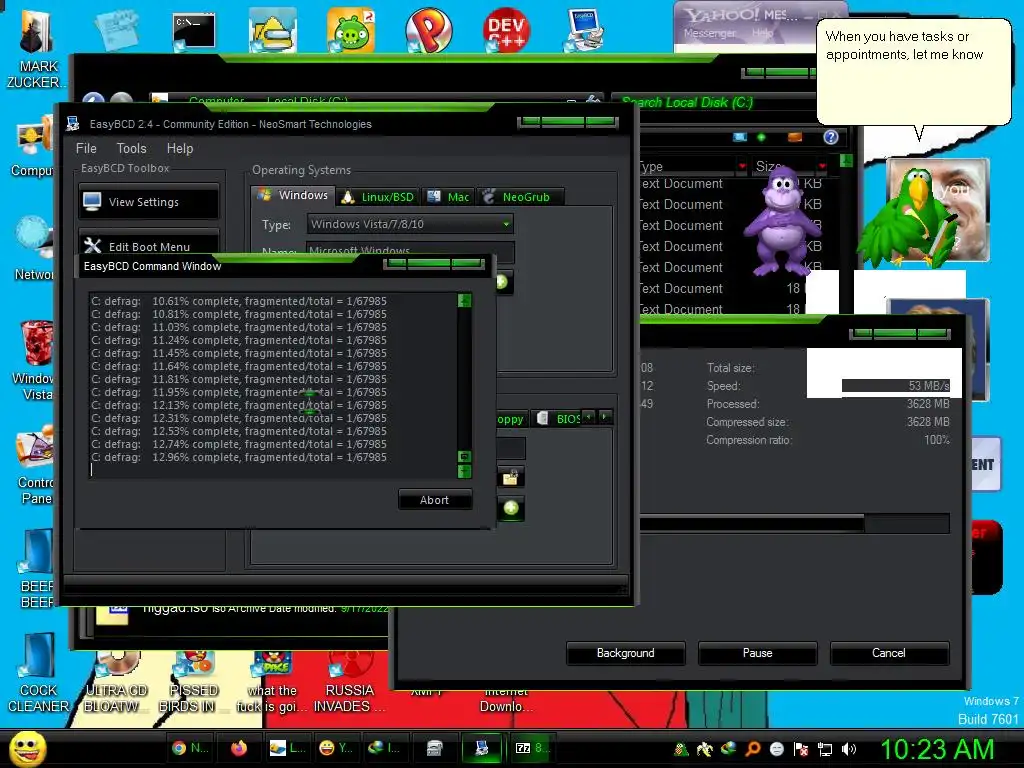Click the green plus icon beside Abort button

pos(511,508)
